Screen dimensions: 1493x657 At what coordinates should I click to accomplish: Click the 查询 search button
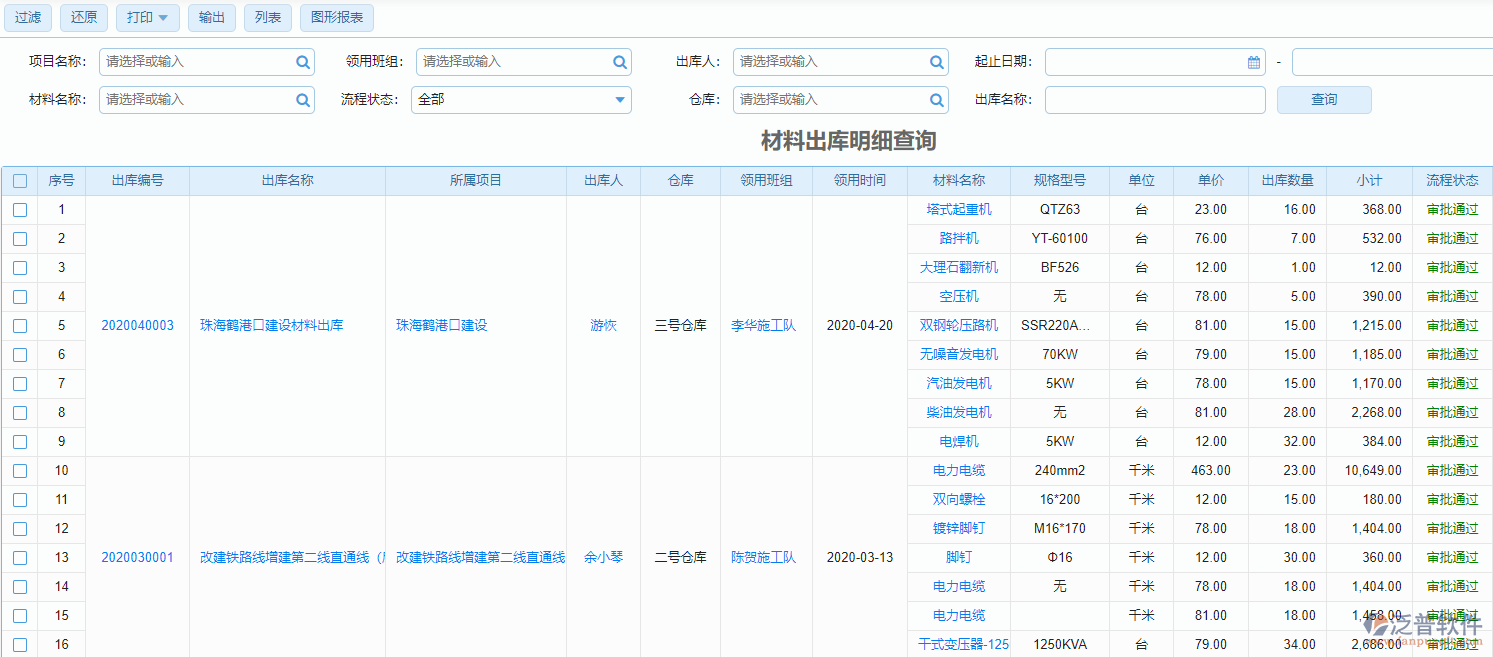tap(1323, 100)
